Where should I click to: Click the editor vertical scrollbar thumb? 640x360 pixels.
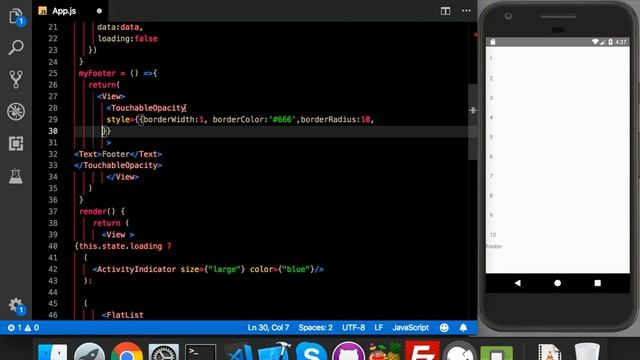tap(473, 122)
